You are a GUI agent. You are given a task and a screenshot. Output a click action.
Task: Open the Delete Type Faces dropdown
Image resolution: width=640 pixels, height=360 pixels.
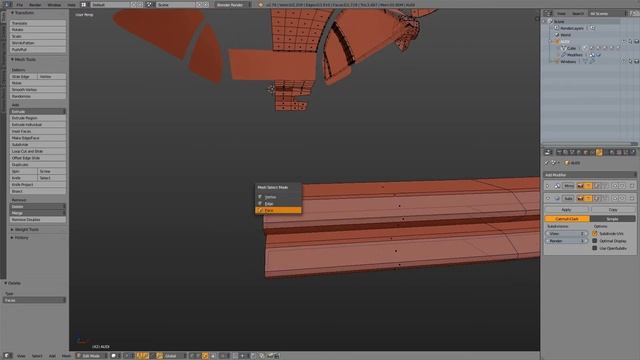34,300
